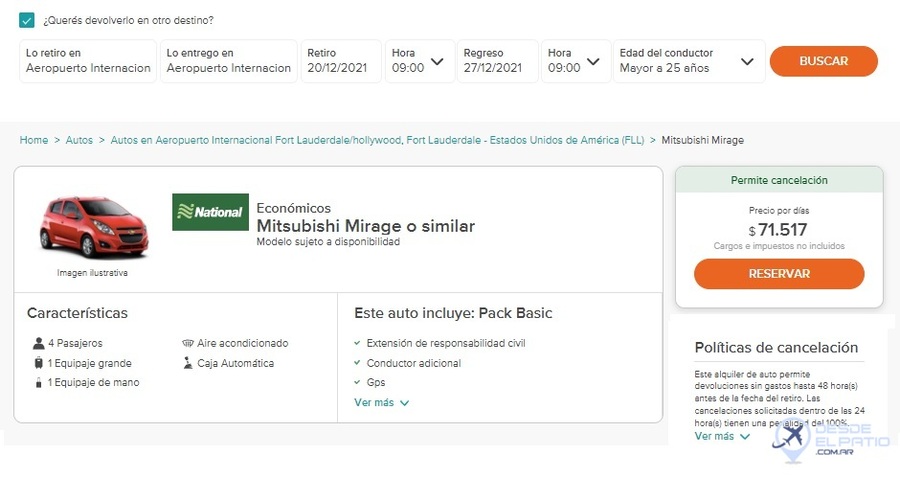Expand 'Ver más' under Pack Basic
Image resolution: width=900 pixels, height=477 pixels.
382,403
